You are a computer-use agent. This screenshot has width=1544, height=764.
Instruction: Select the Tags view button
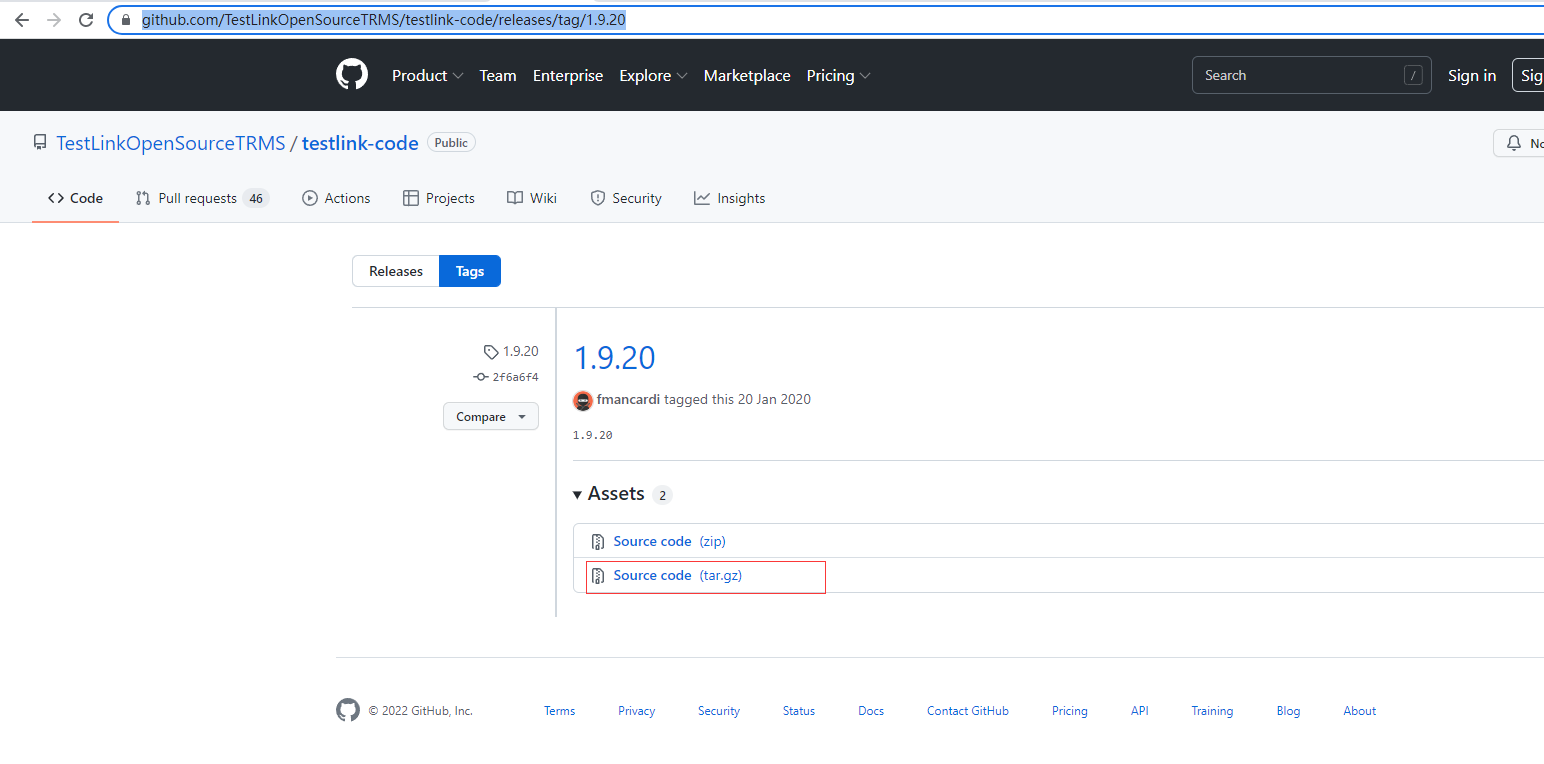point(470,271)
